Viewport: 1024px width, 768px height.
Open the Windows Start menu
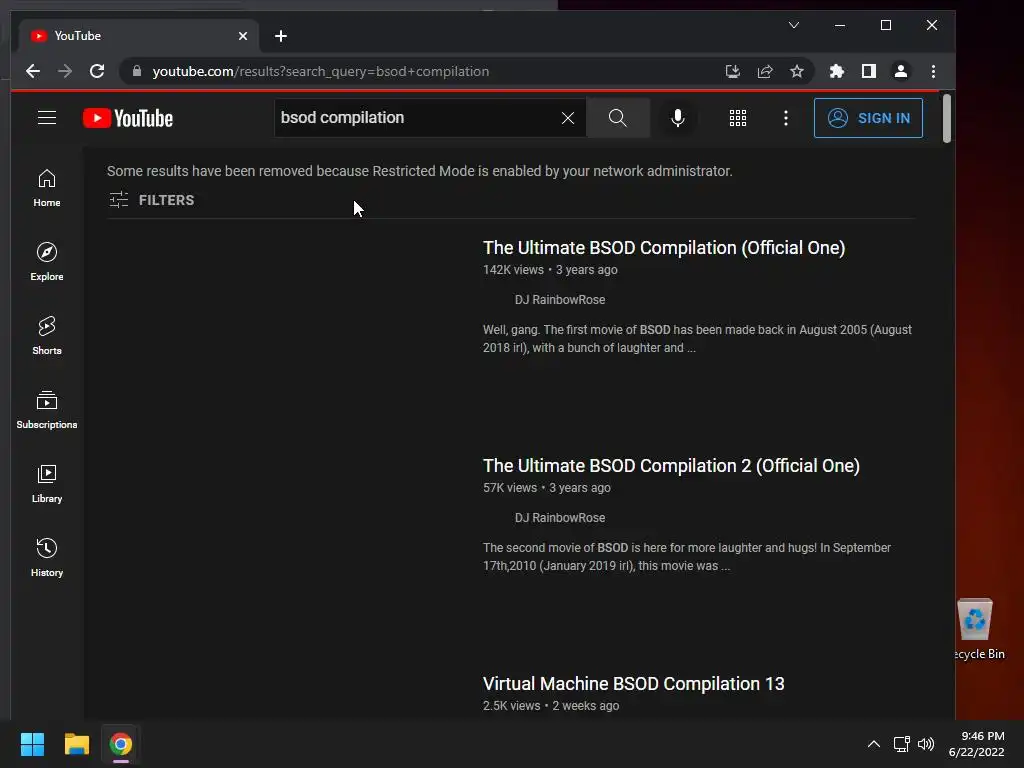[32, 744]
